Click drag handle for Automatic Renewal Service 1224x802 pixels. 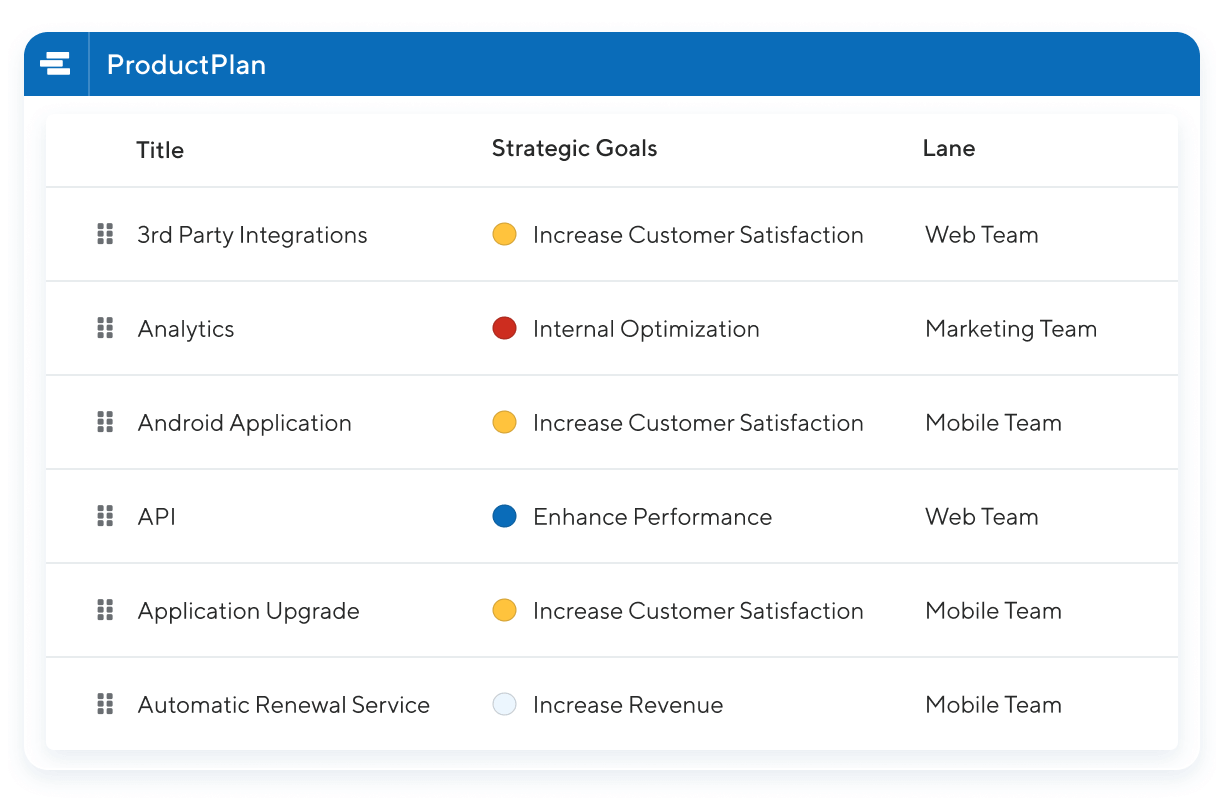[x=105, y=704]
